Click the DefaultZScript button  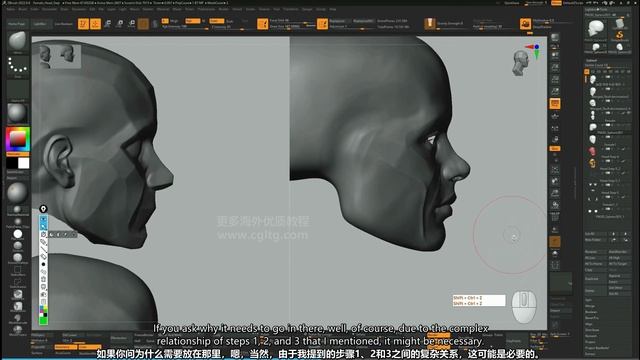coord(572,3)
